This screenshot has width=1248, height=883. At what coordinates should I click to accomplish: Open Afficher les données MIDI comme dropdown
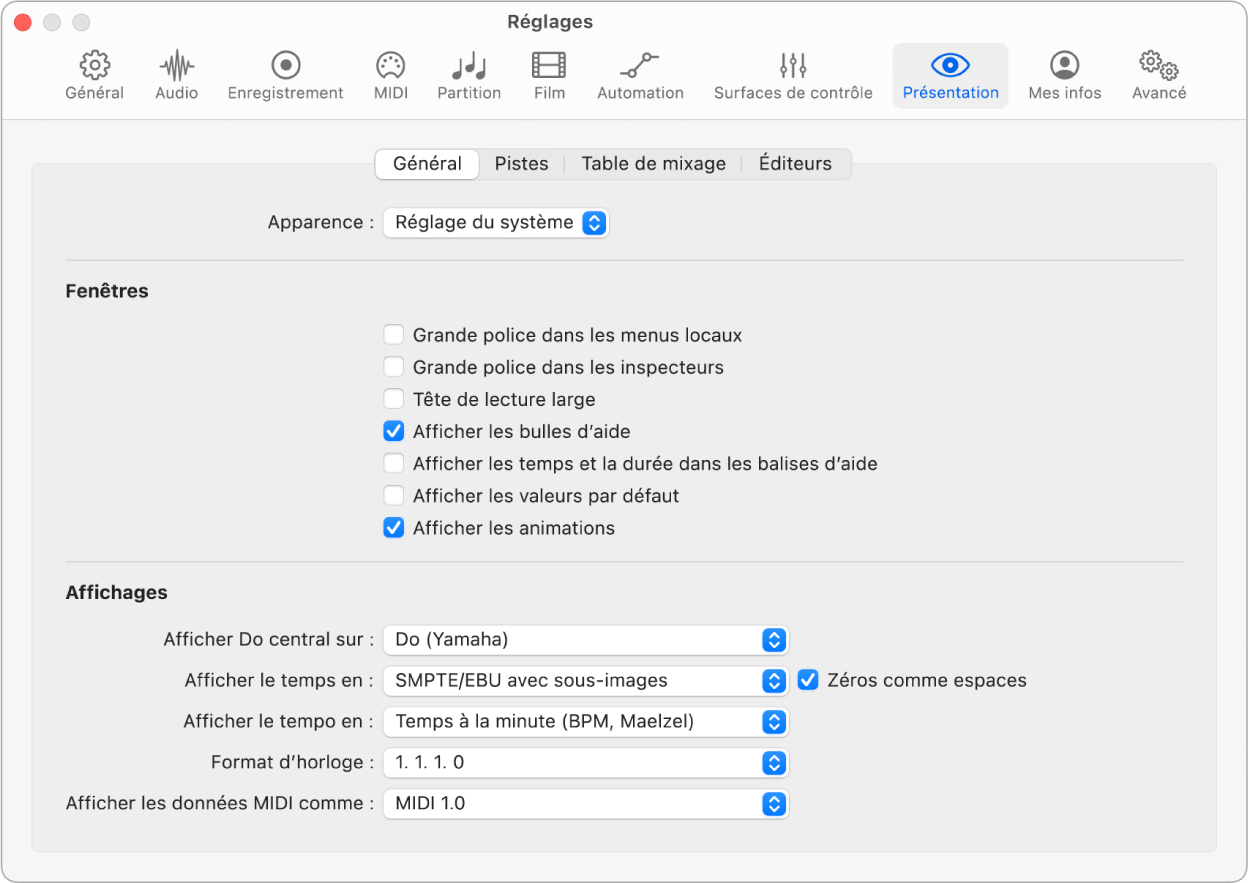[586, 803]
